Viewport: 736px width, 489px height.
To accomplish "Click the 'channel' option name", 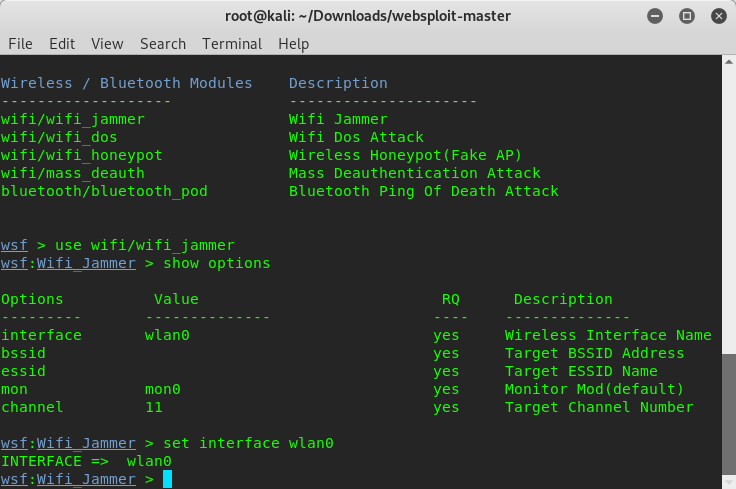I will [x=32, y=407].
